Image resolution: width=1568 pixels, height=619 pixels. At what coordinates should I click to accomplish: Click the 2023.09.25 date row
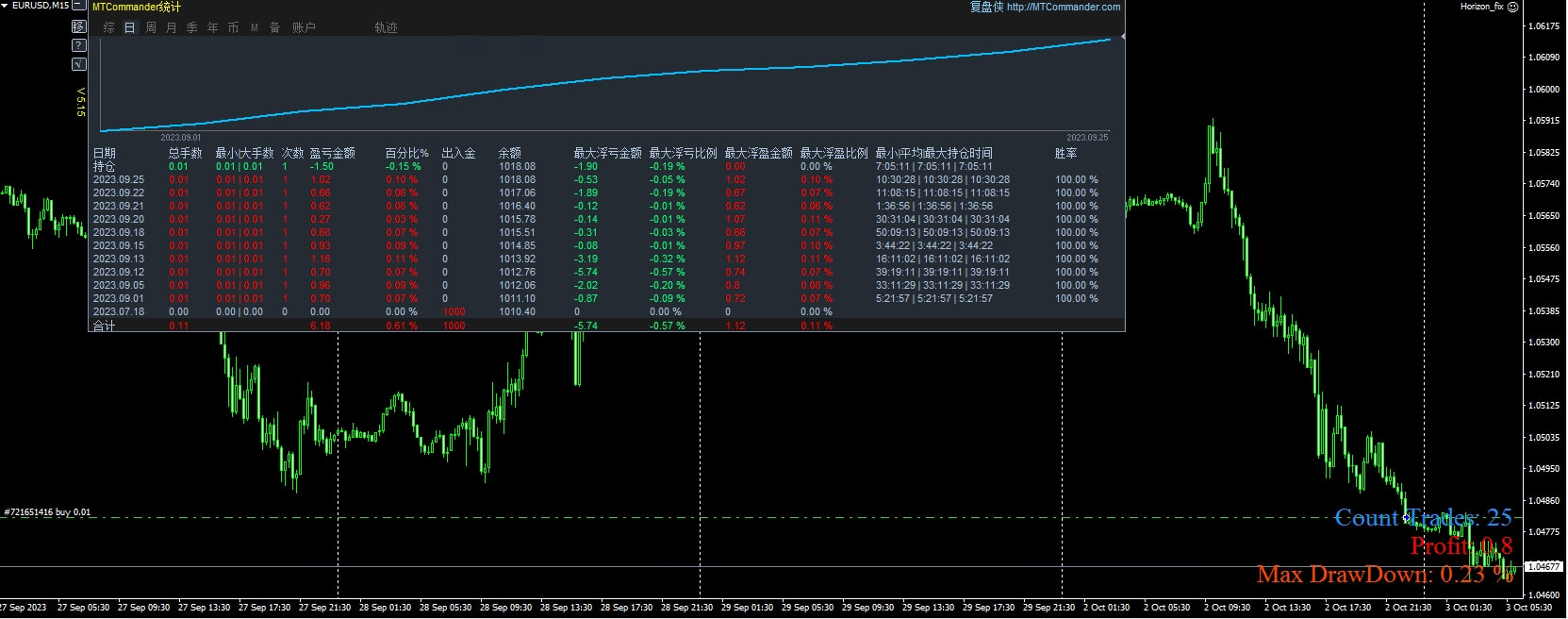(x=119, y=179)
